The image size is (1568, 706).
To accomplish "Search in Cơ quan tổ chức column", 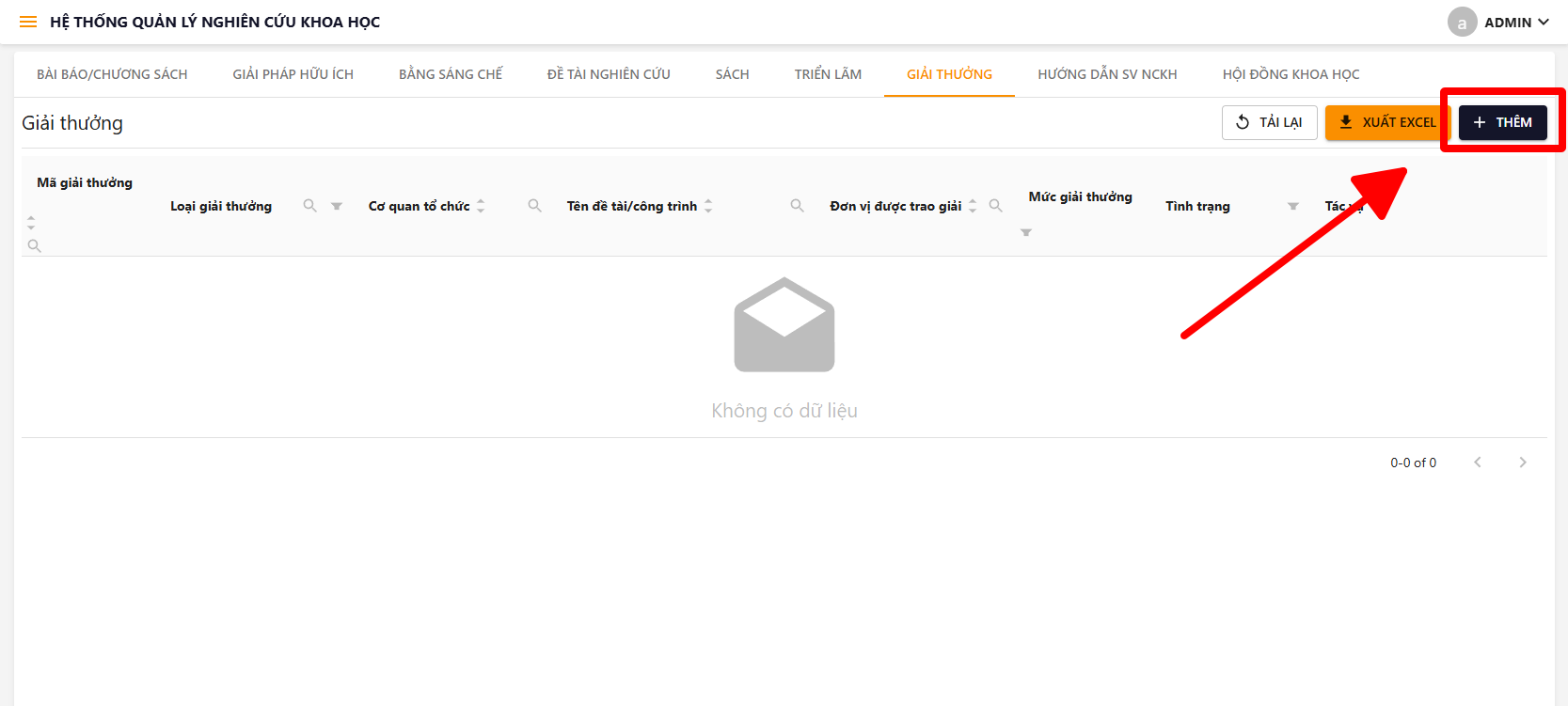I will click(x=534, y=206).
